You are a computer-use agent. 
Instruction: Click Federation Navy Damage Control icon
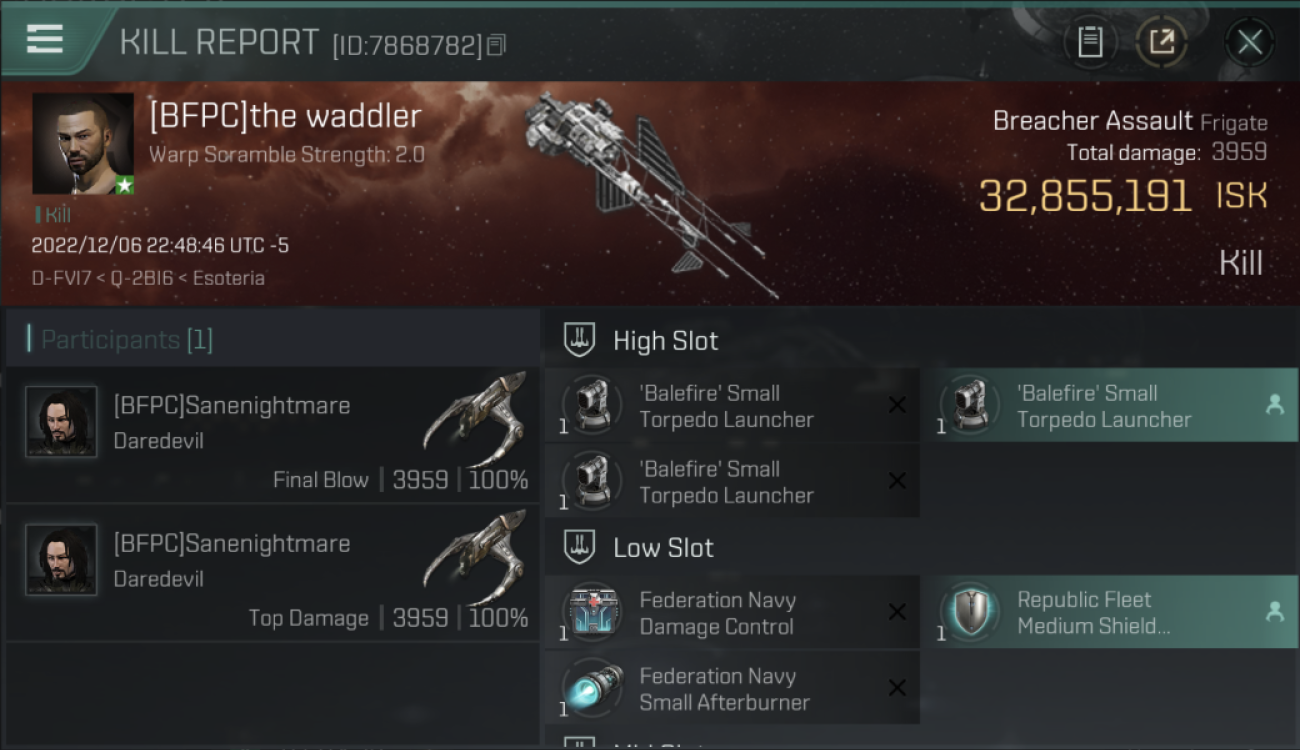592,613
